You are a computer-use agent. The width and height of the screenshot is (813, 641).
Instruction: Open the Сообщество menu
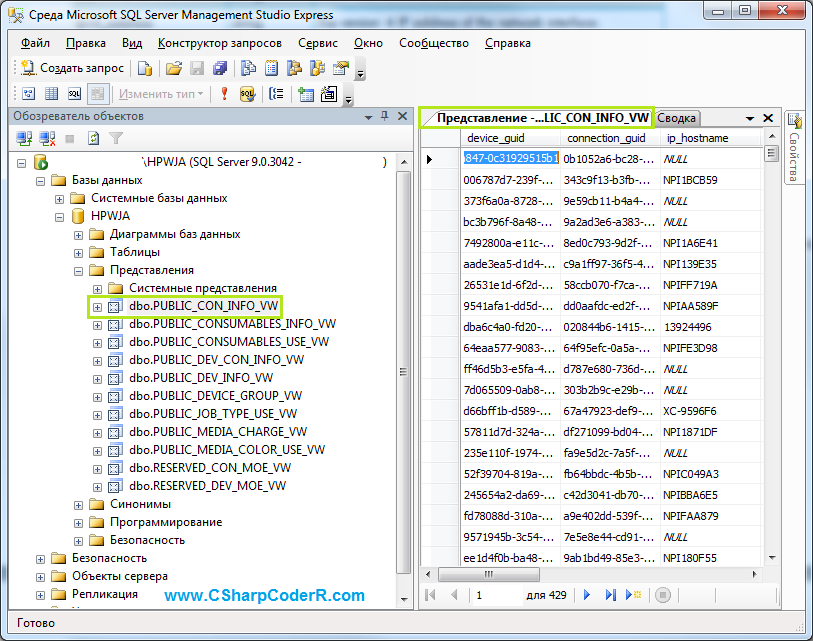tap(434, 43)
